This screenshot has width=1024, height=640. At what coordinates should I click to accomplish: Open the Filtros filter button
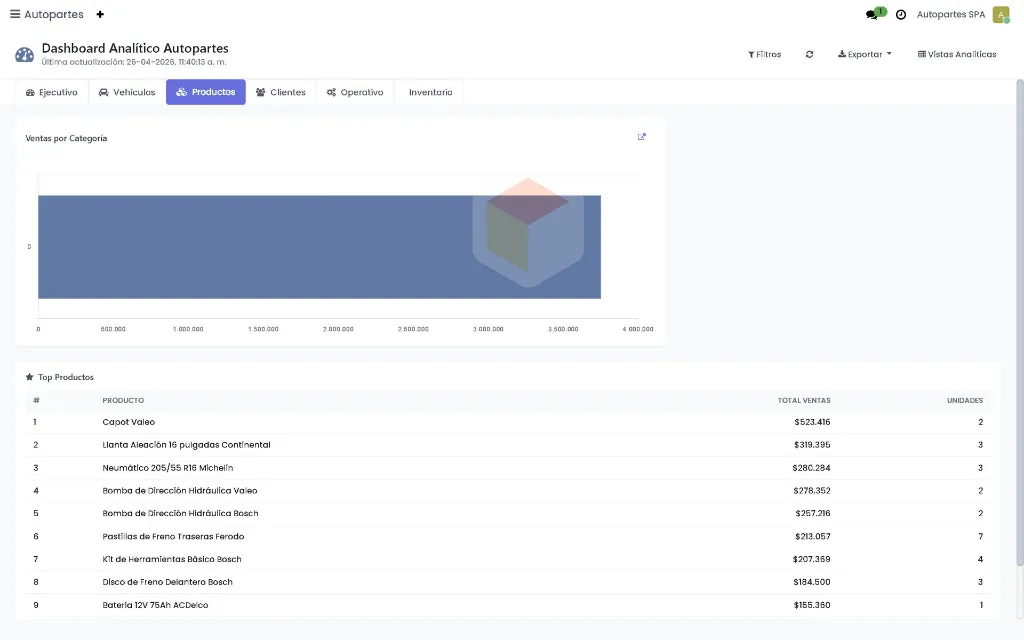(x=765, y=54)
